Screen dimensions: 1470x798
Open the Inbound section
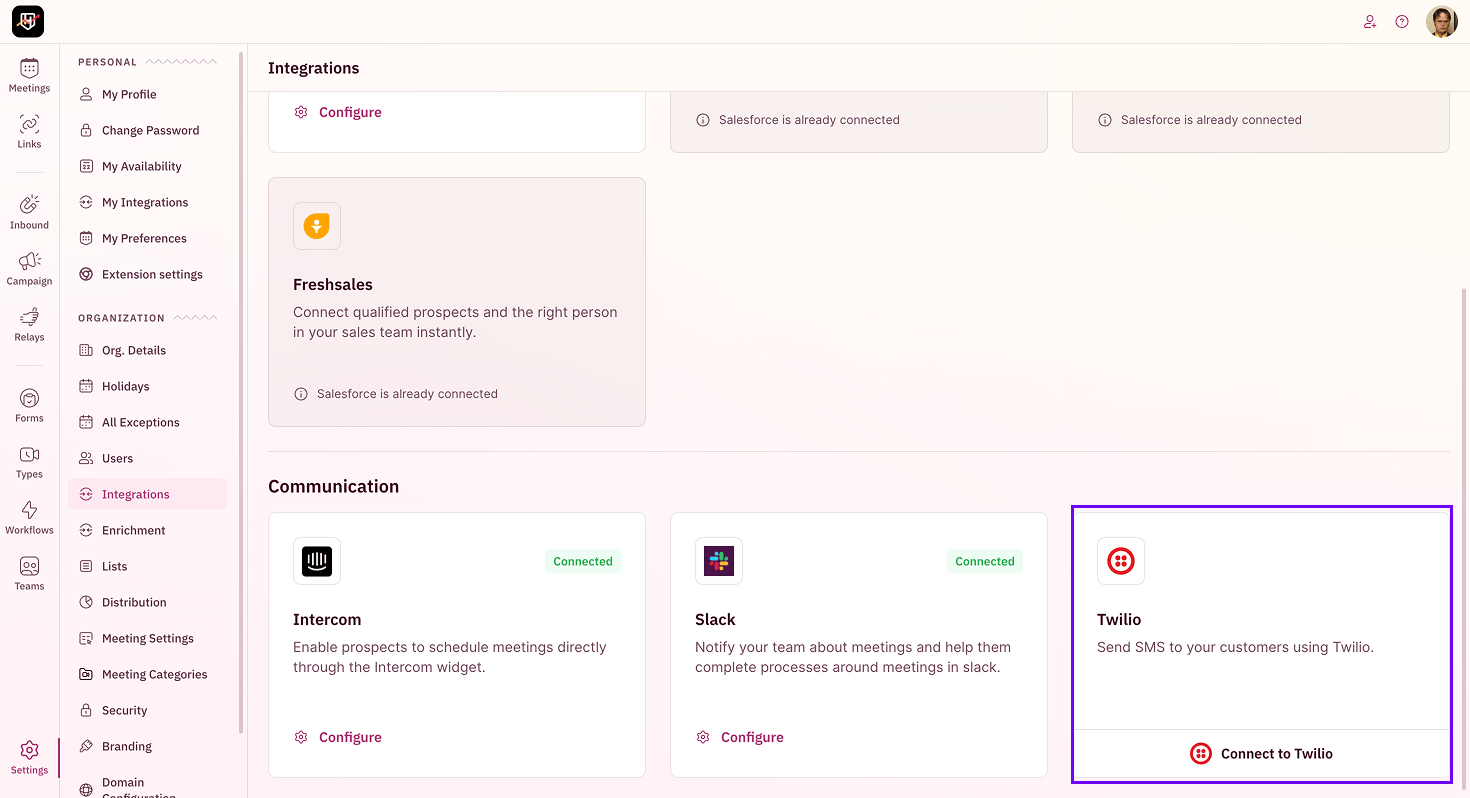coord(29,212)
